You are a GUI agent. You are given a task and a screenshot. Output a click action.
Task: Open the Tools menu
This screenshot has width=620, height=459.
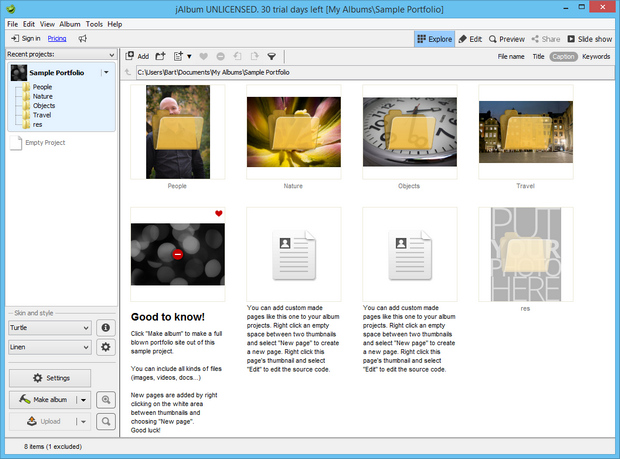pos(94,24)
